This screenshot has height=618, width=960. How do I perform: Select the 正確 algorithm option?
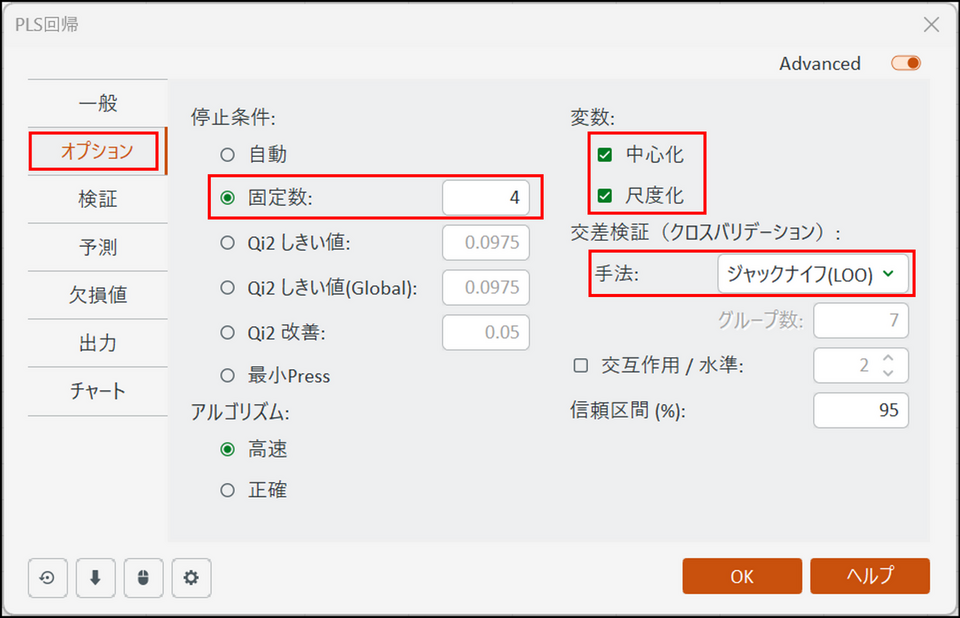[x=228, y=490]
